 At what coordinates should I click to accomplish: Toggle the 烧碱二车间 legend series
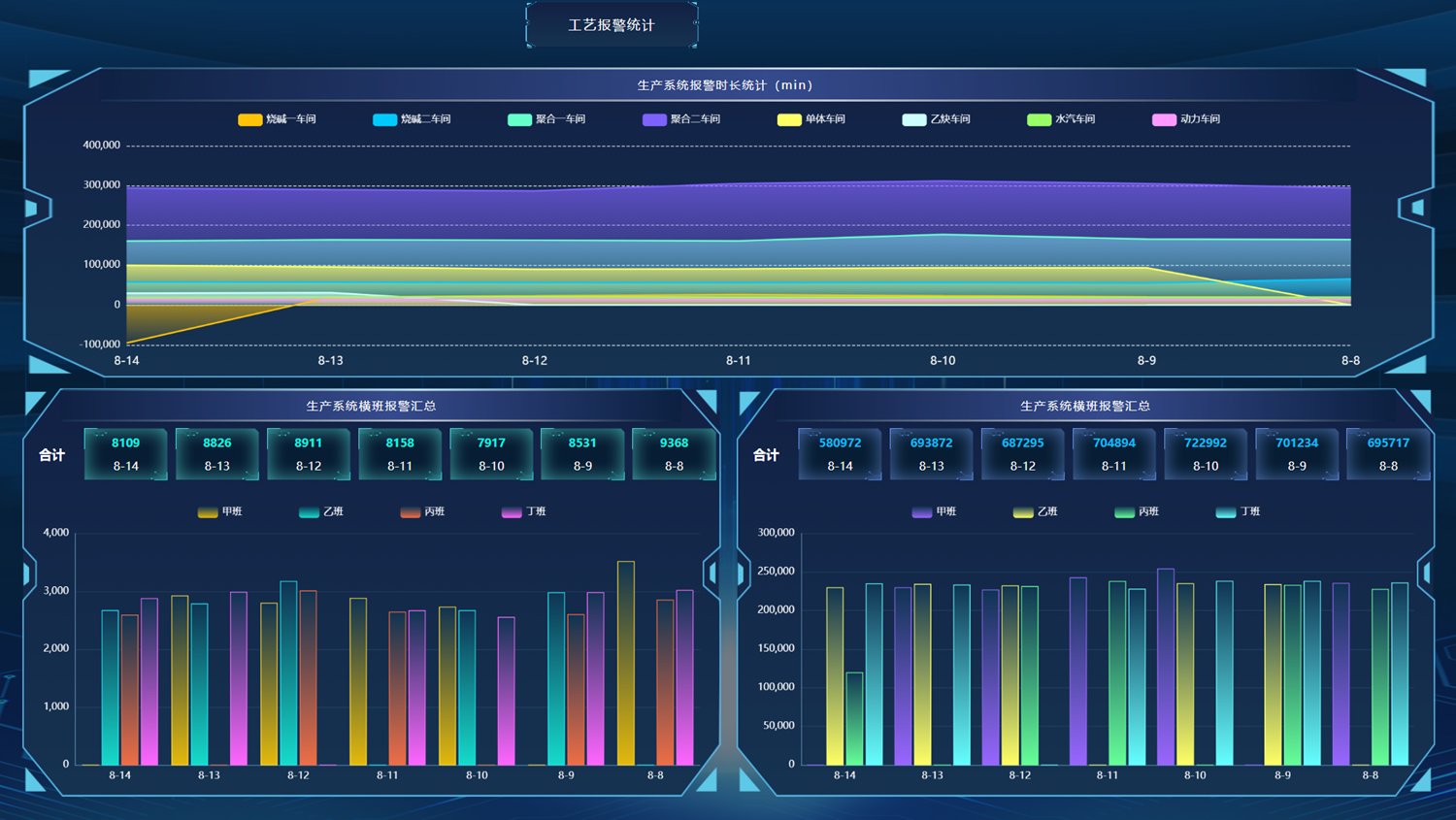pyautogui.click(x=412, y=119)
